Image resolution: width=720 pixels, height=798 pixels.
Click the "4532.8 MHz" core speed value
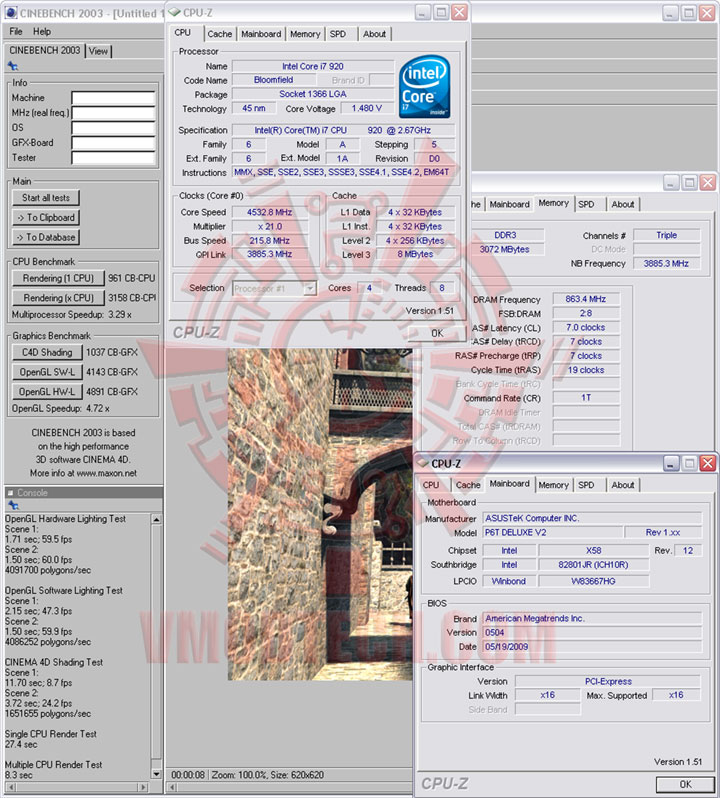(270, 212)
